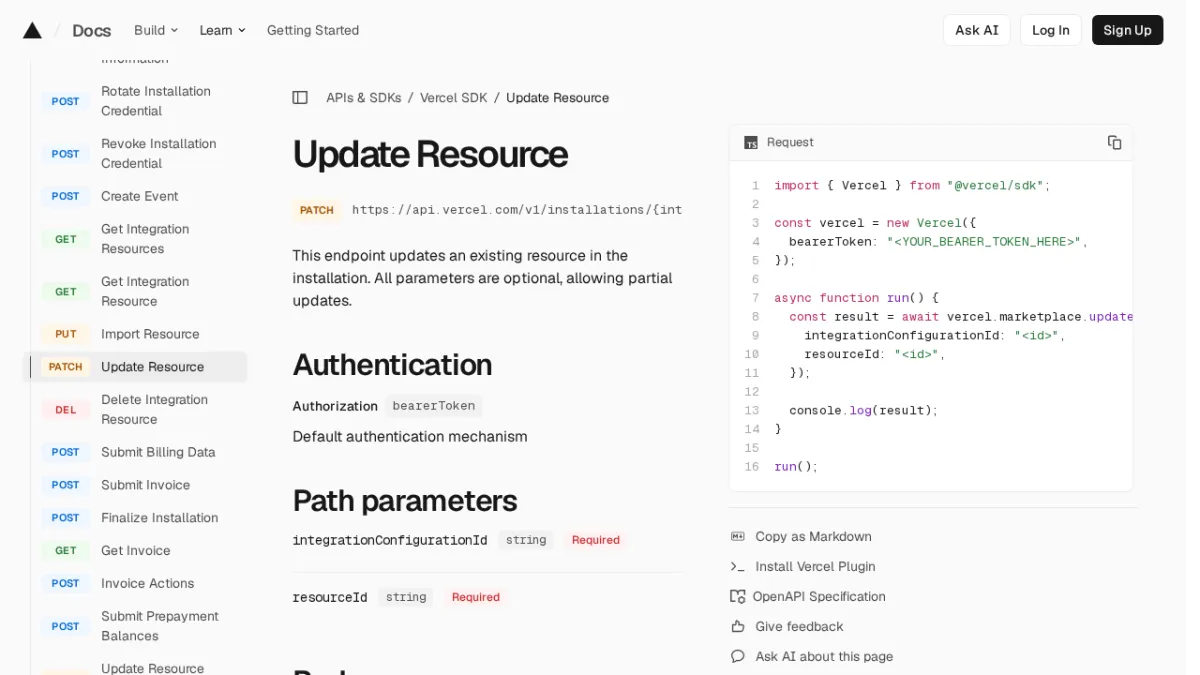Click the GET badge beside Get Invoice
Image resolution: width=1200 pixels, height=675 pixels.
pos(66,551)
